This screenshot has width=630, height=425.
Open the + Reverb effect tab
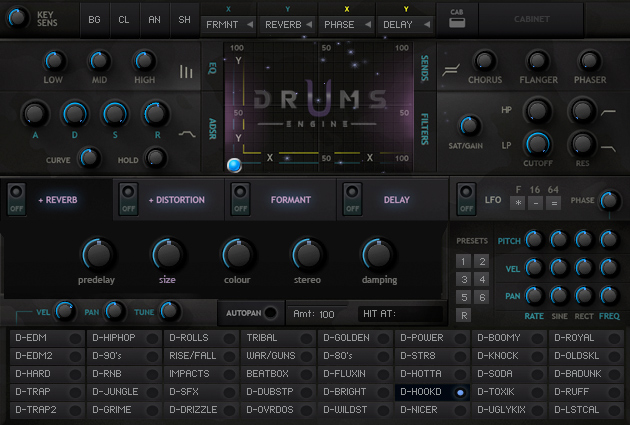[58, 200]
